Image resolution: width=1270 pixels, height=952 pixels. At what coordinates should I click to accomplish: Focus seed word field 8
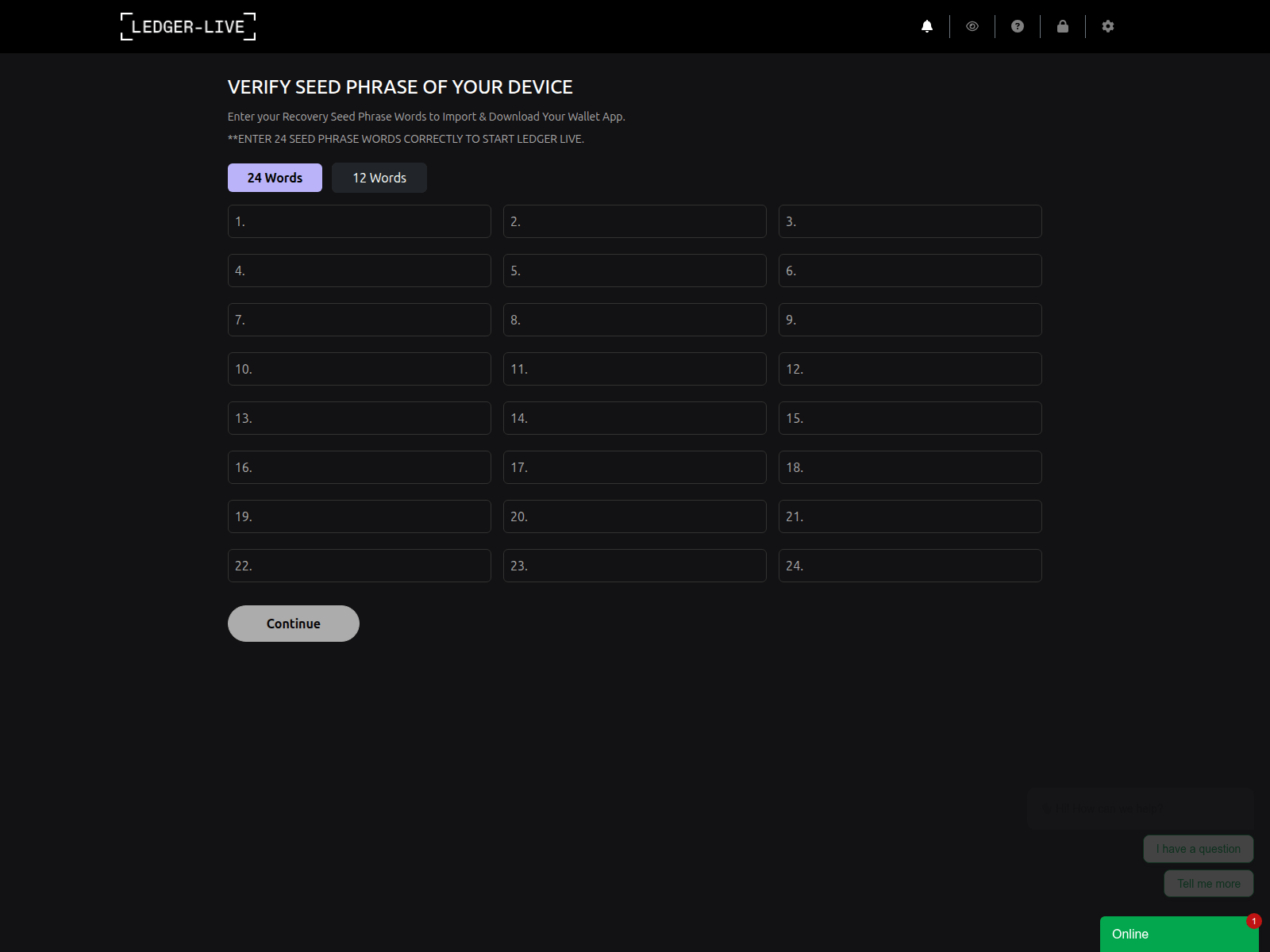635,320
